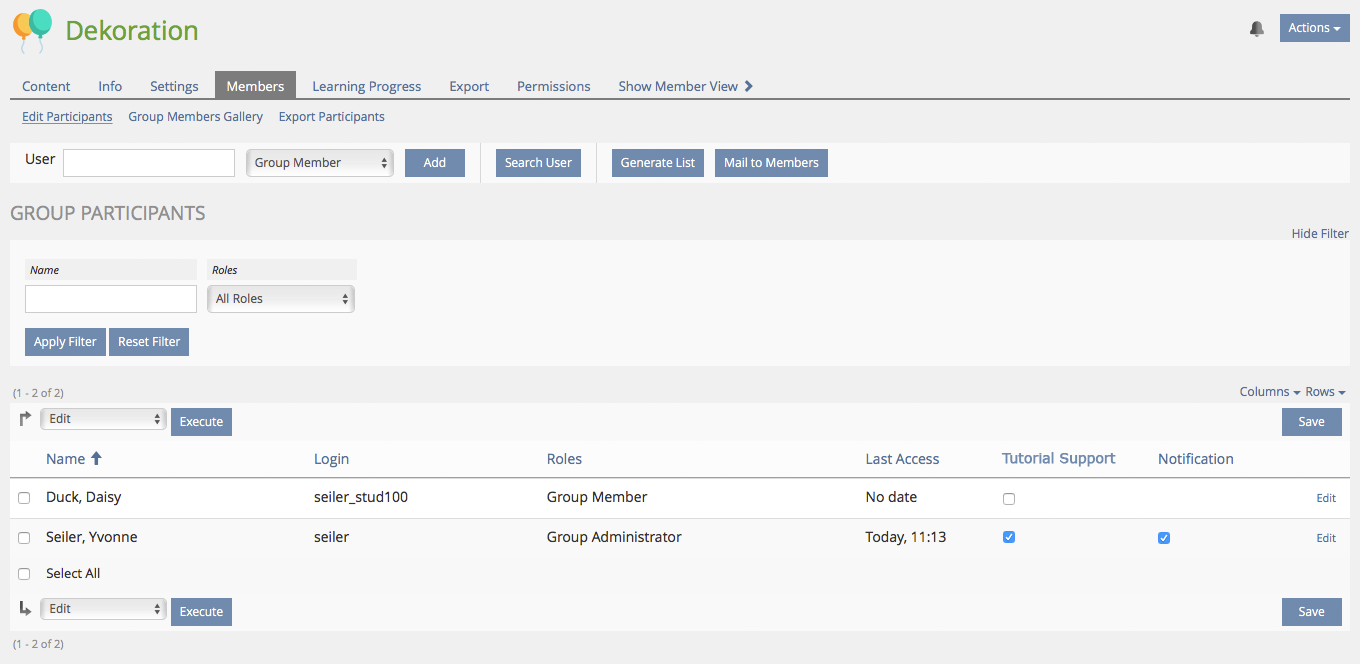1360x664 pixels.
Task: Disable Notification for Yvonne Seiler
Action: pyautogui.click(x=1164, y=538)
